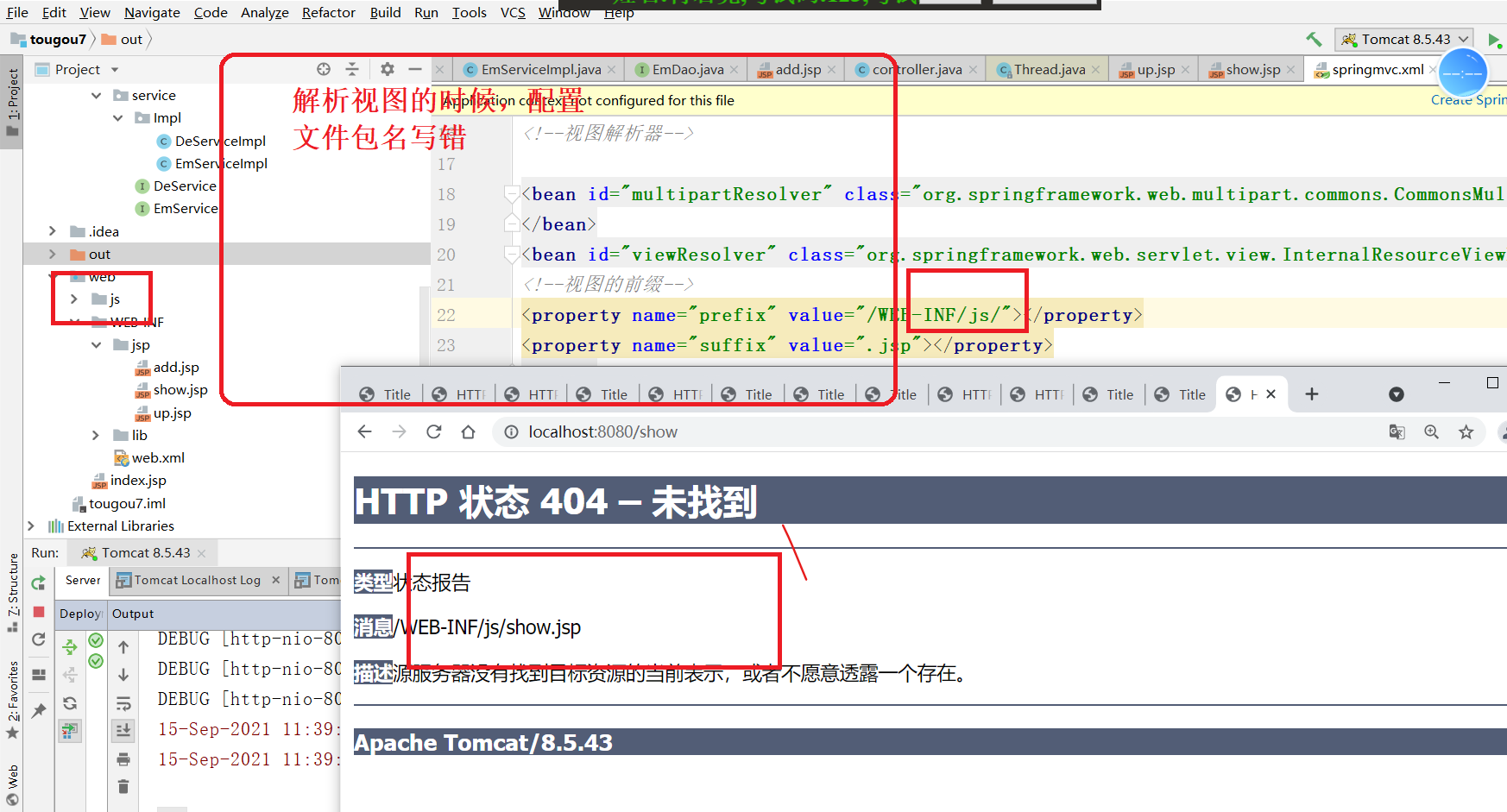Click the tougou7 breadcrumb in navigation bar
1507x812 pixels.
[x=48, y=40]
